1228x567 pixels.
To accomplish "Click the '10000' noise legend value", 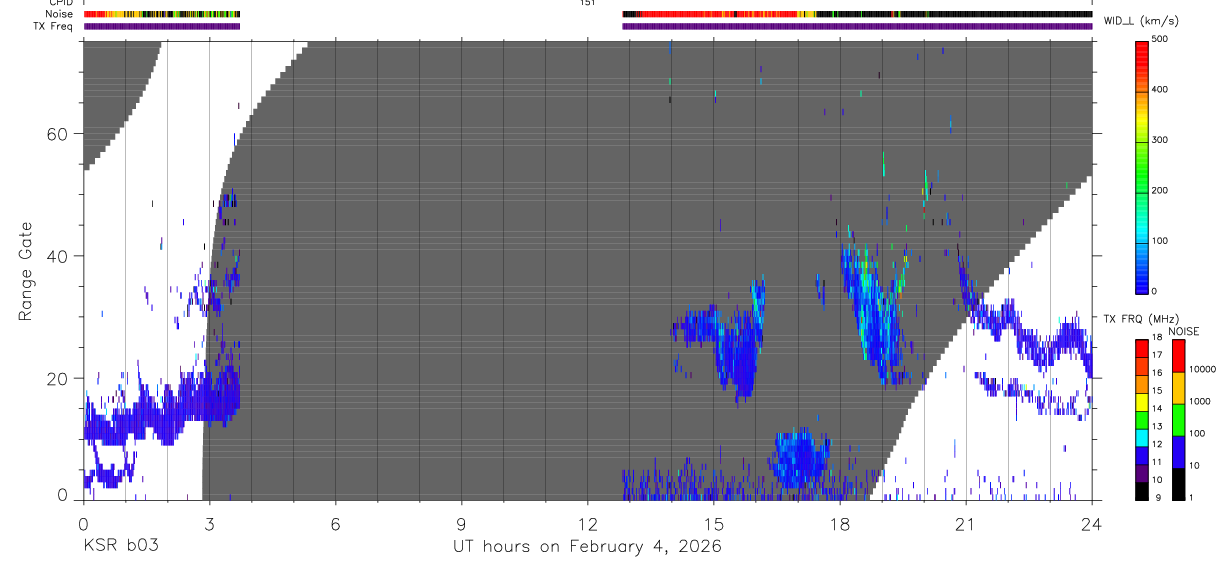I will (x=1202, y=368).
